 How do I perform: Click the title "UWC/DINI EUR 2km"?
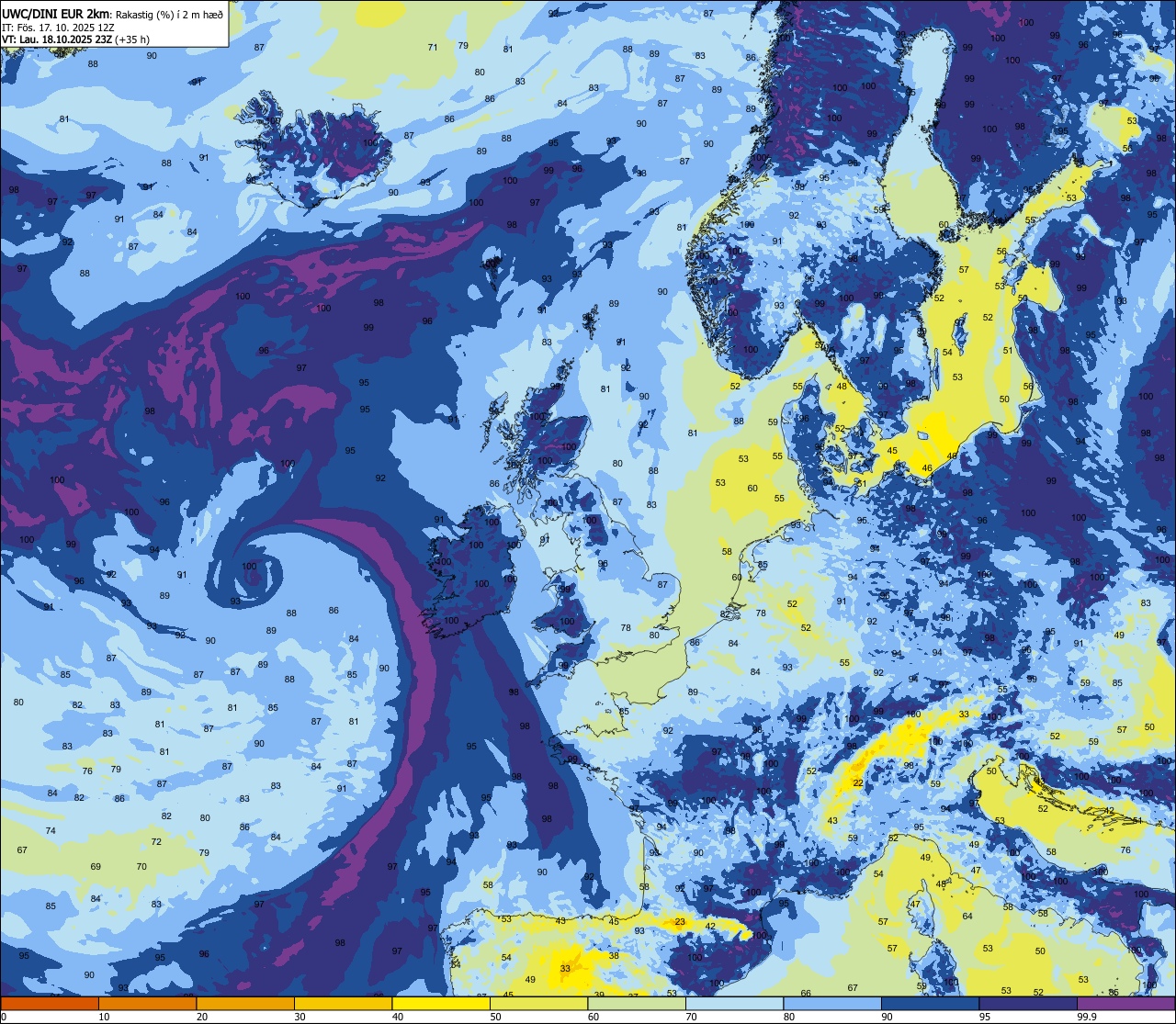pyautogui.click(x=56, y=13)
